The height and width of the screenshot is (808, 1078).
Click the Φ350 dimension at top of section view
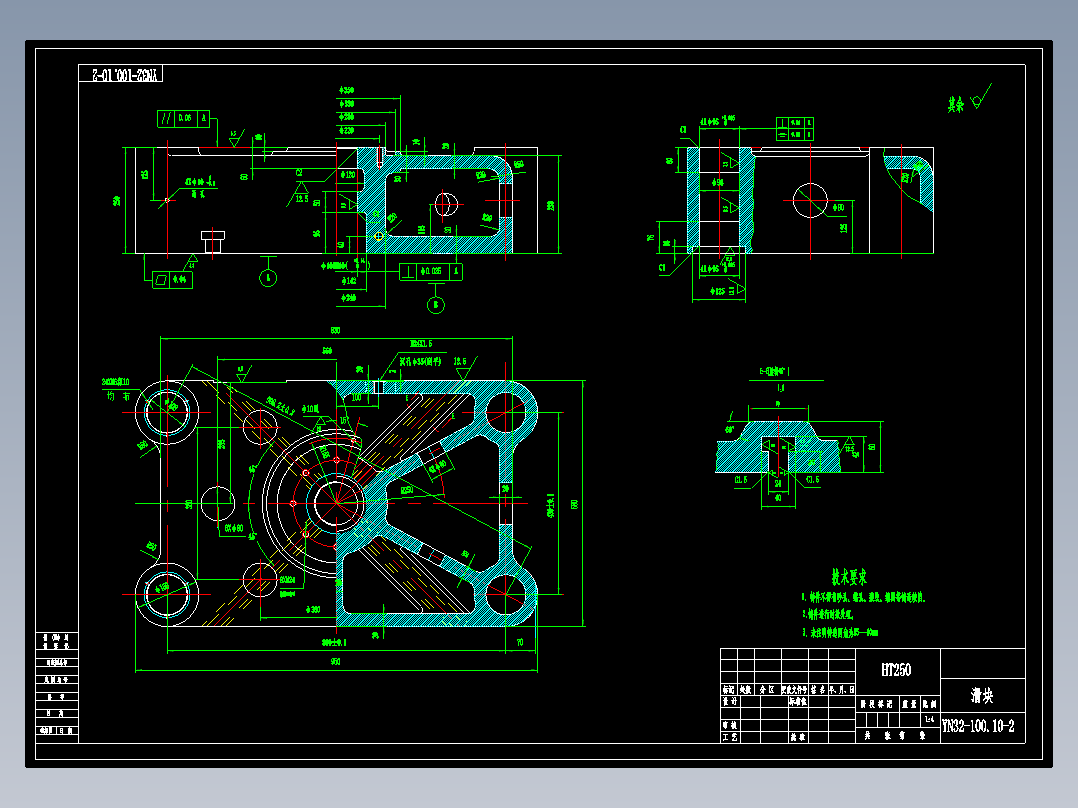(x=346, y=90)
